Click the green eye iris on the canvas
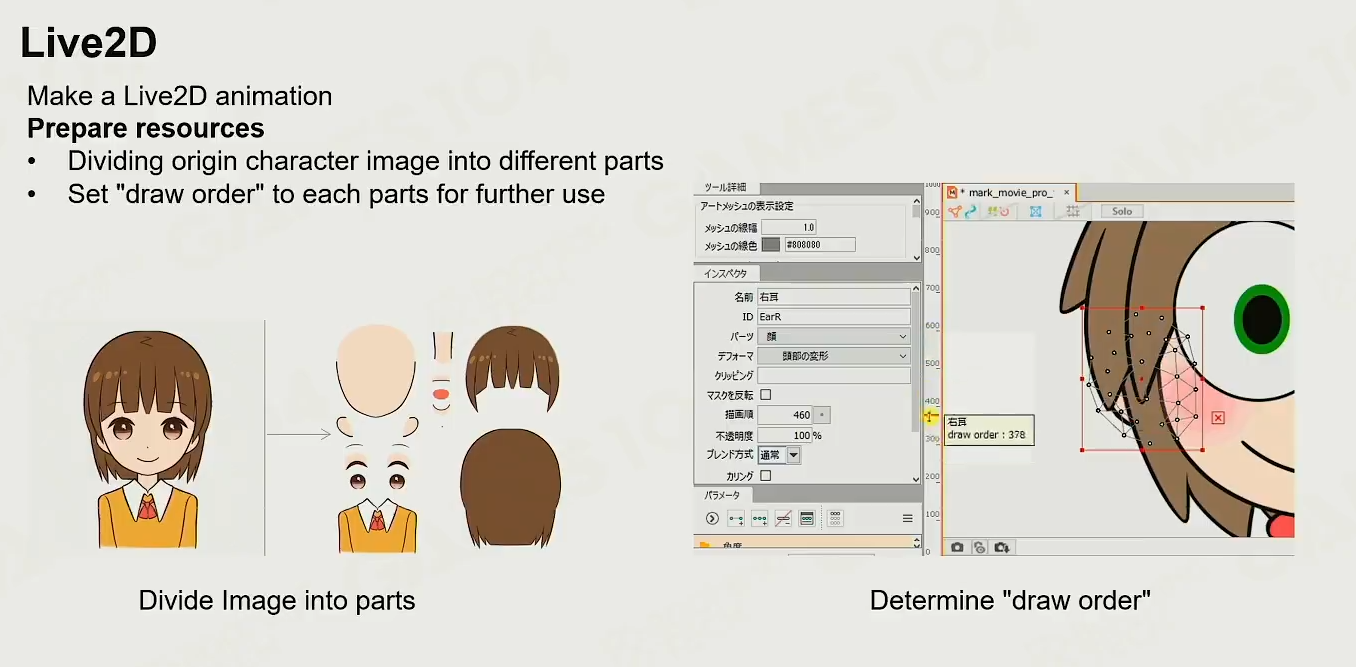Image resolution: width=1356 pixels, height=667 pixels. (x=1263, y=318)
